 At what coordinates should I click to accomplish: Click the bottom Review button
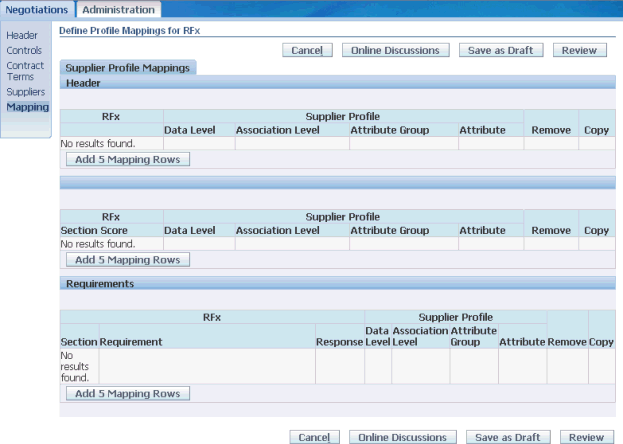pyautogui.click(x=586, y=437)
